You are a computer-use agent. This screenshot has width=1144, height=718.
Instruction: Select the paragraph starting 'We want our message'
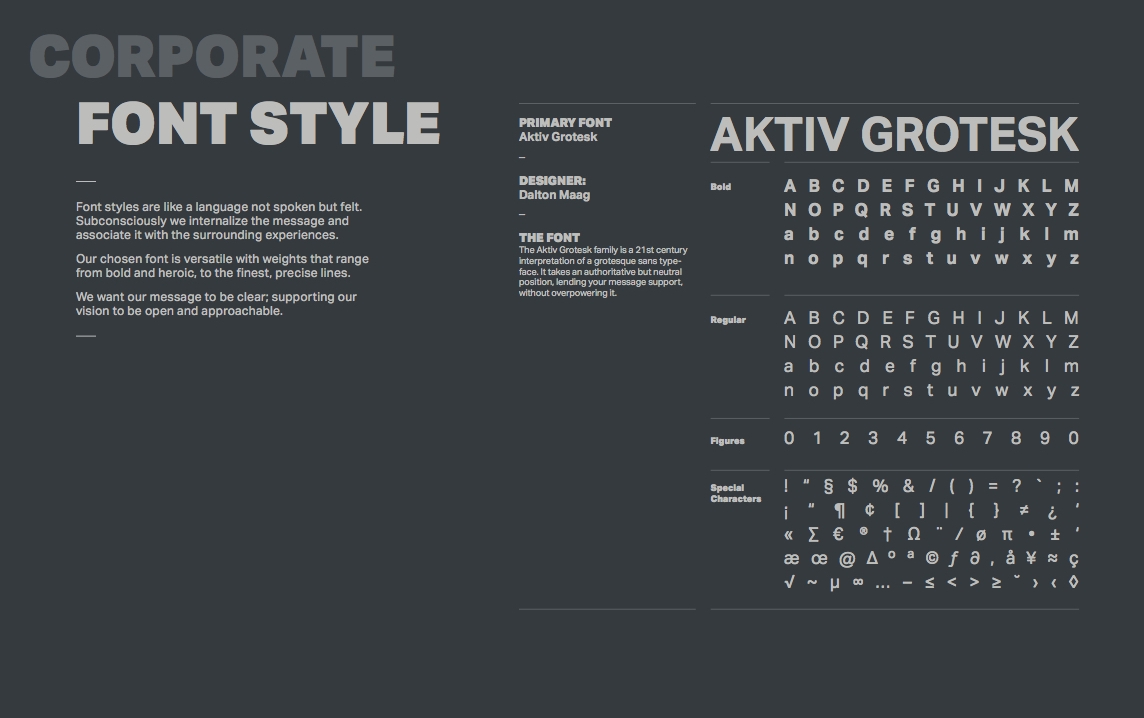[x=216, y=304]
